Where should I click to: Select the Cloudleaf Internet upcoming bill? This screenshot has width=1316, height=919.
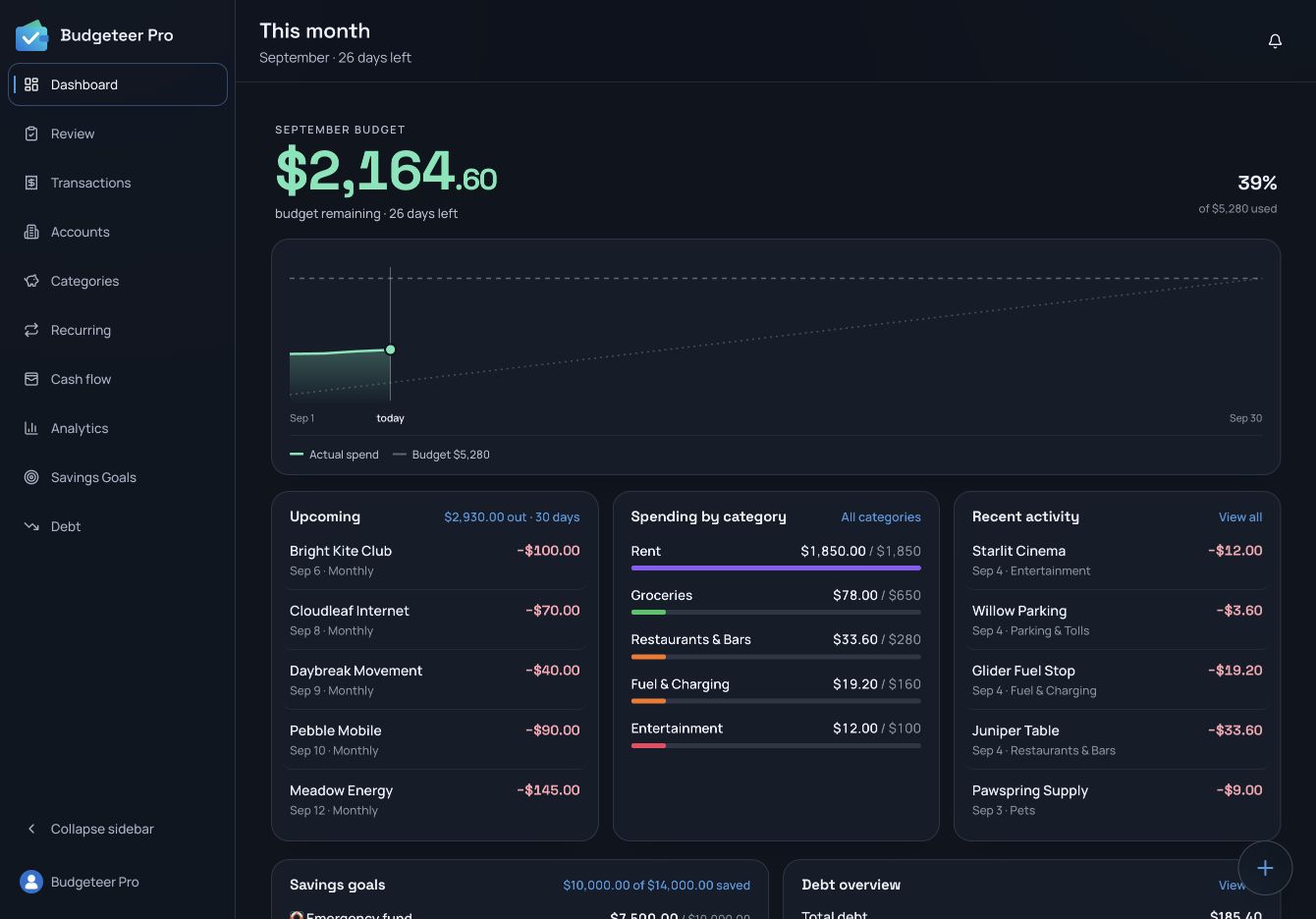434,620
